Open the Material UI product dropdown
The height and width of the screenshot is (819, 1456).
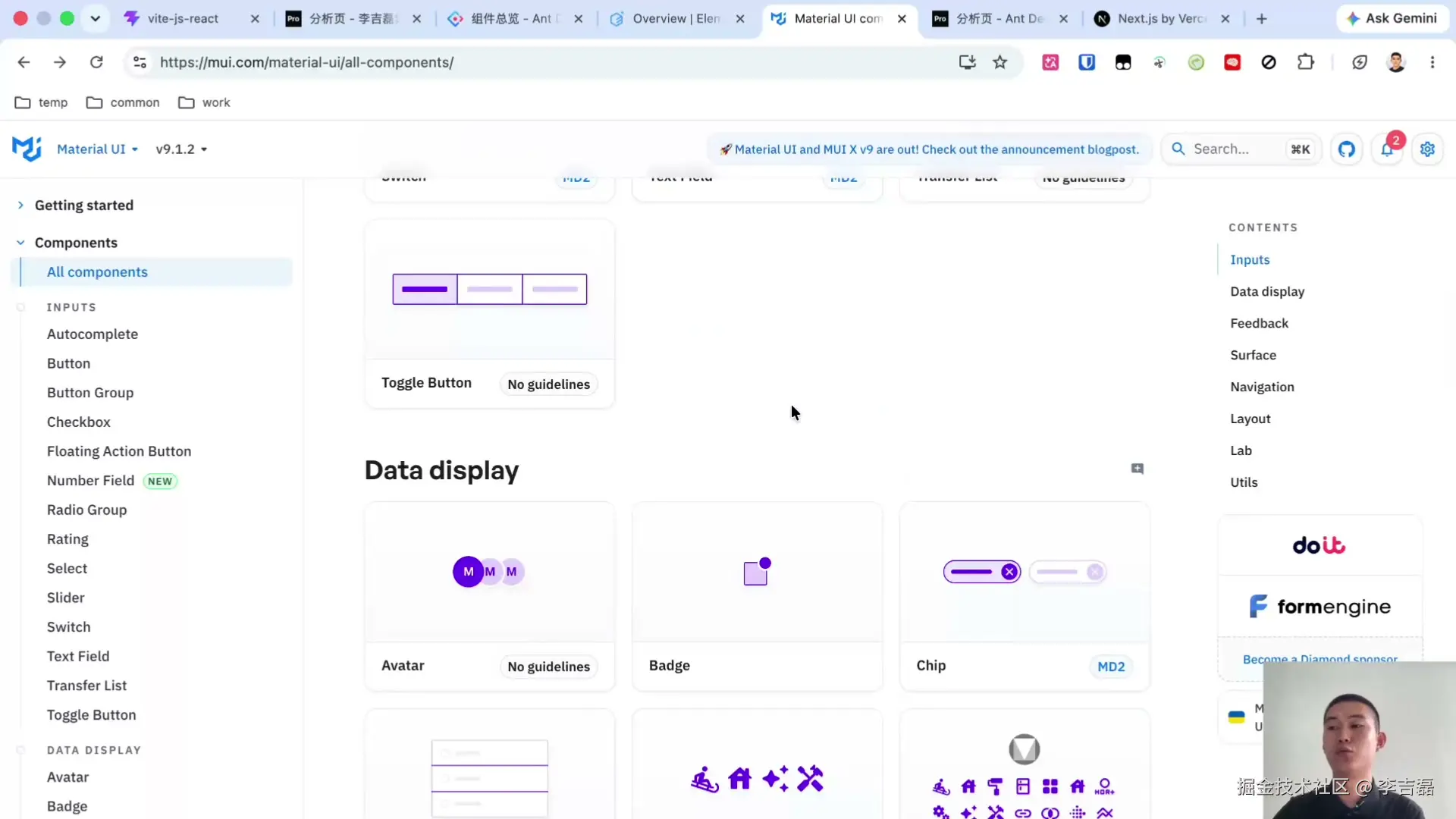pos(97,149)
